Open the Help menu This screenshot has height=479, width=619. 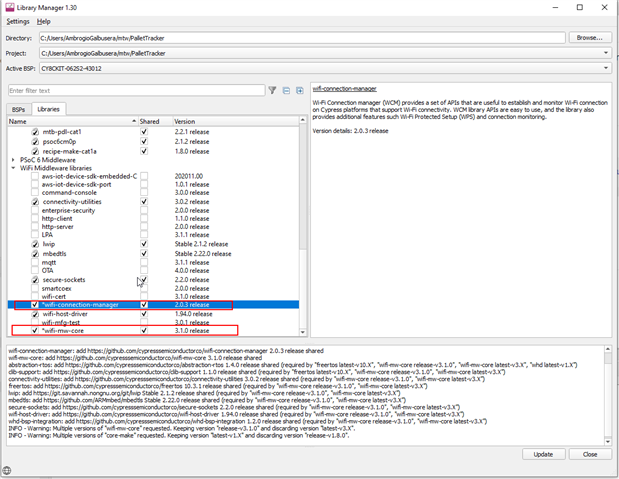coord(43,21)
